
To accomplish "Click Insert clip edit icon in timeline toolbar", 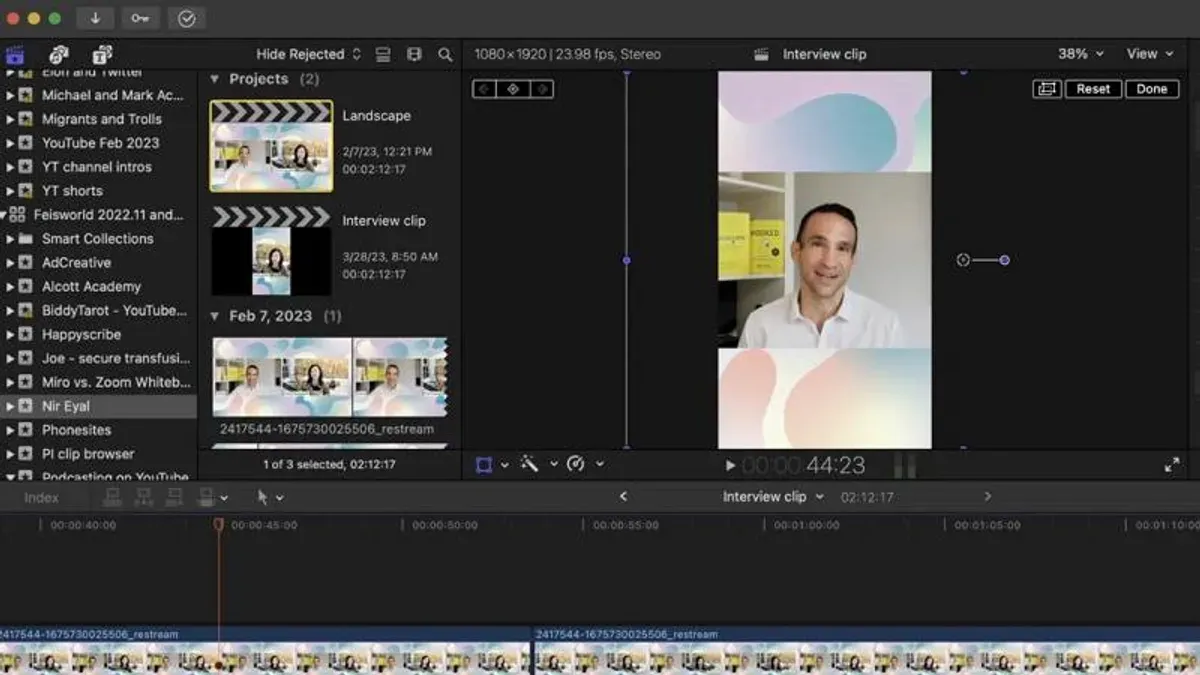I will pos(143,496).
